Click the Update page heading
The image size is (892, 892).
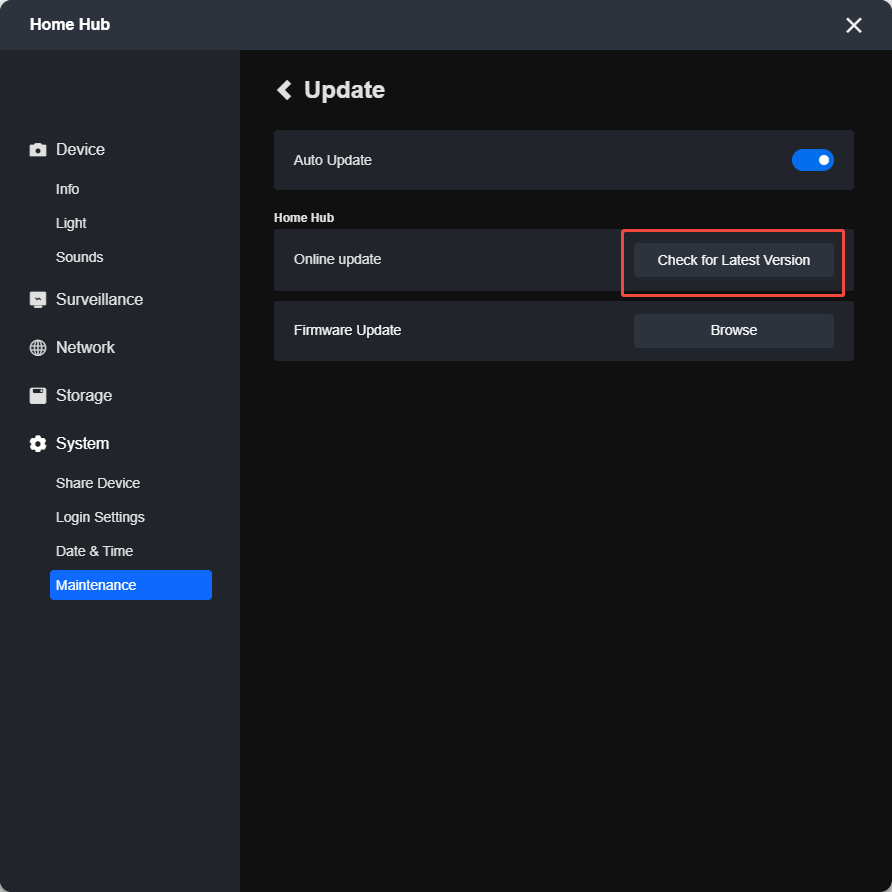point(344,90)
